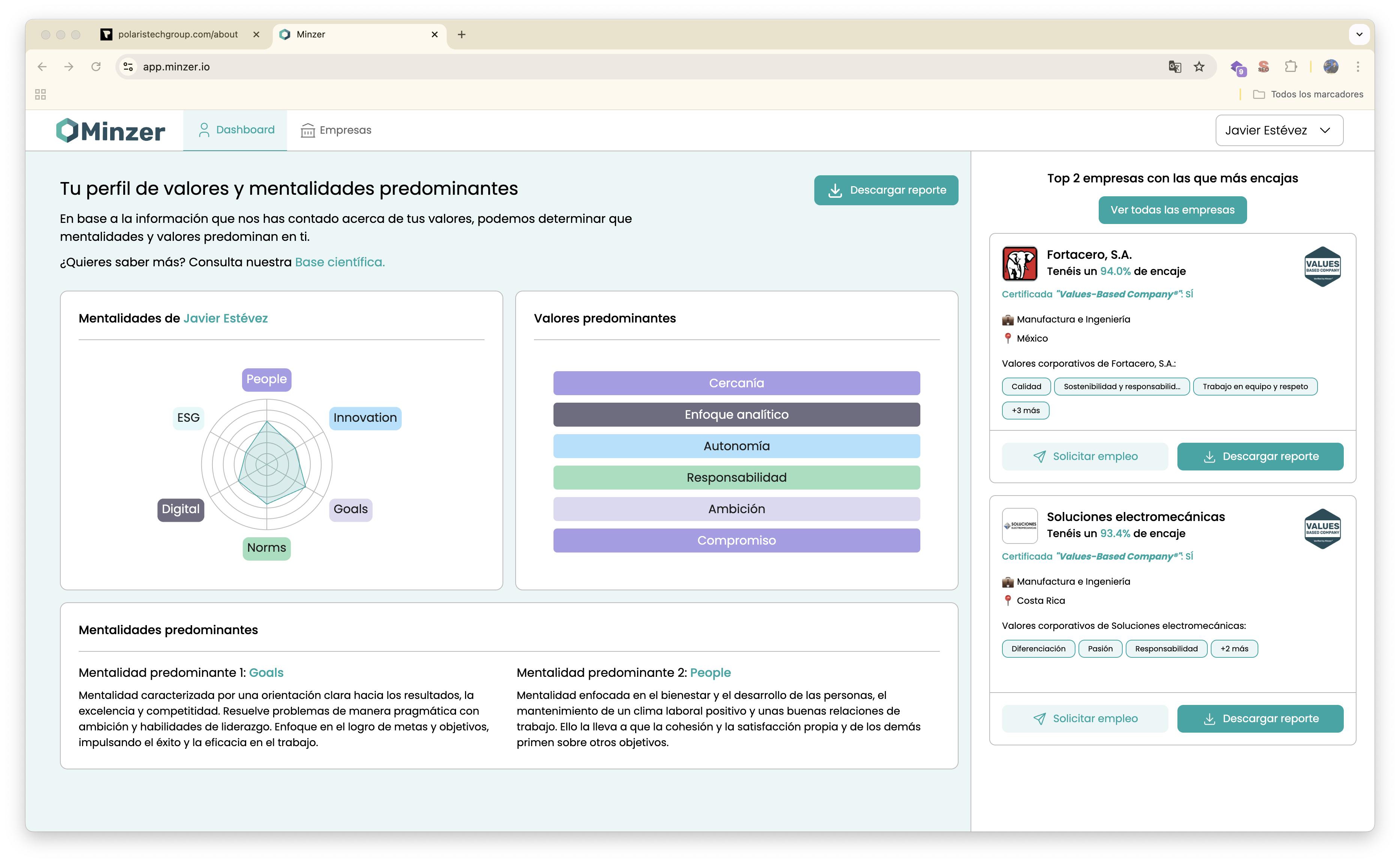This screenshot has width=1400, height=863.
Task: Close the Minzer tab
Action: coord(435,34)
